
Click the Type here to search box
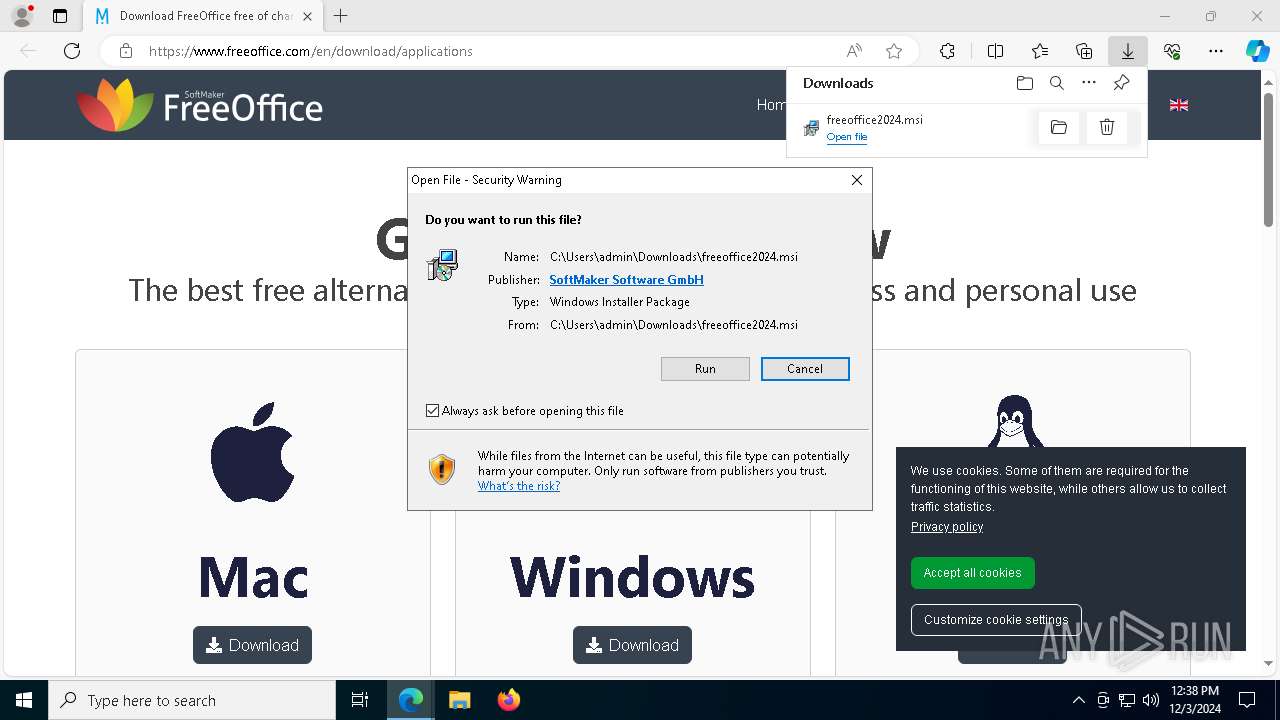point(192,700)
